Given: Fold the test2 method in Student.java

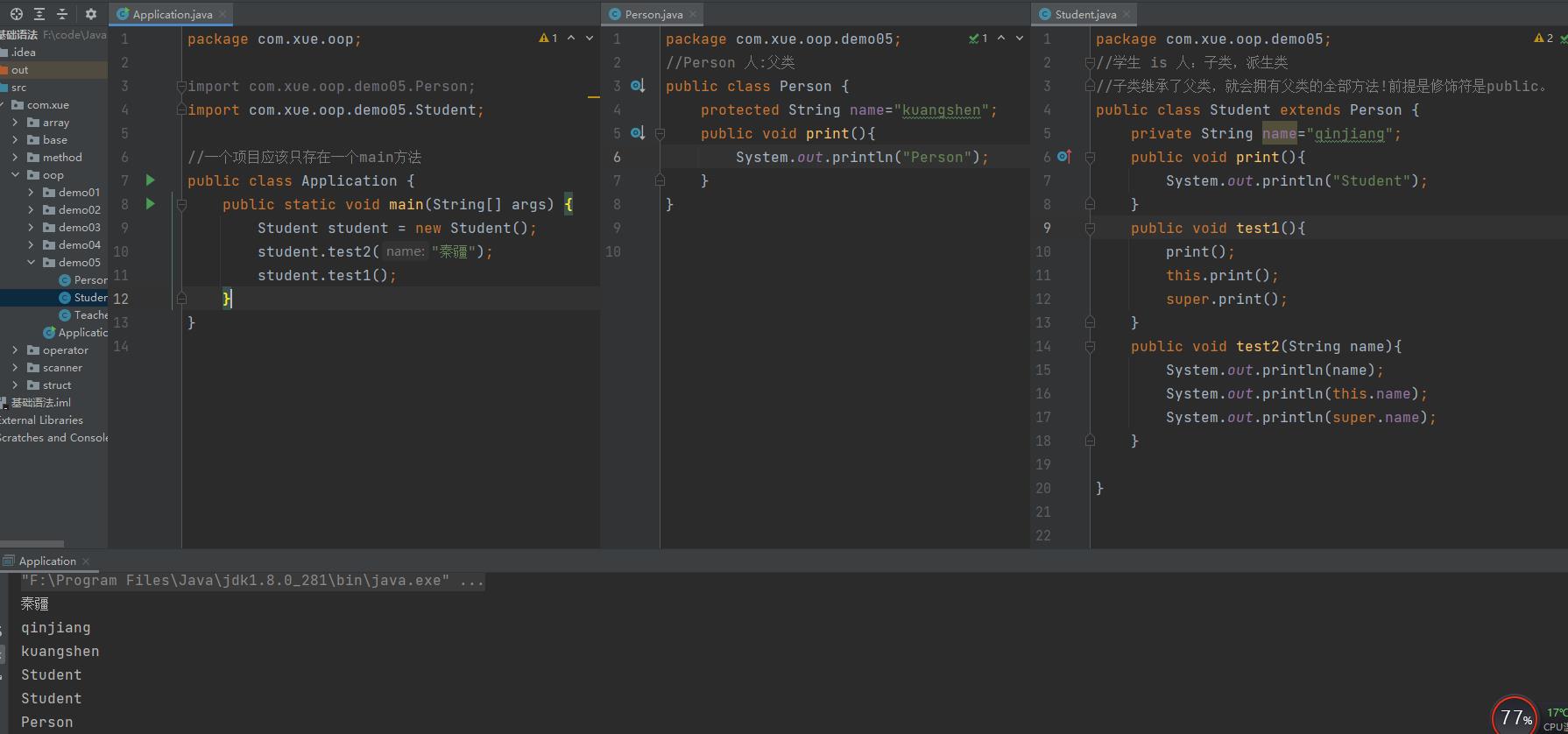Looking at the screenshot, I should [1090, 346].
